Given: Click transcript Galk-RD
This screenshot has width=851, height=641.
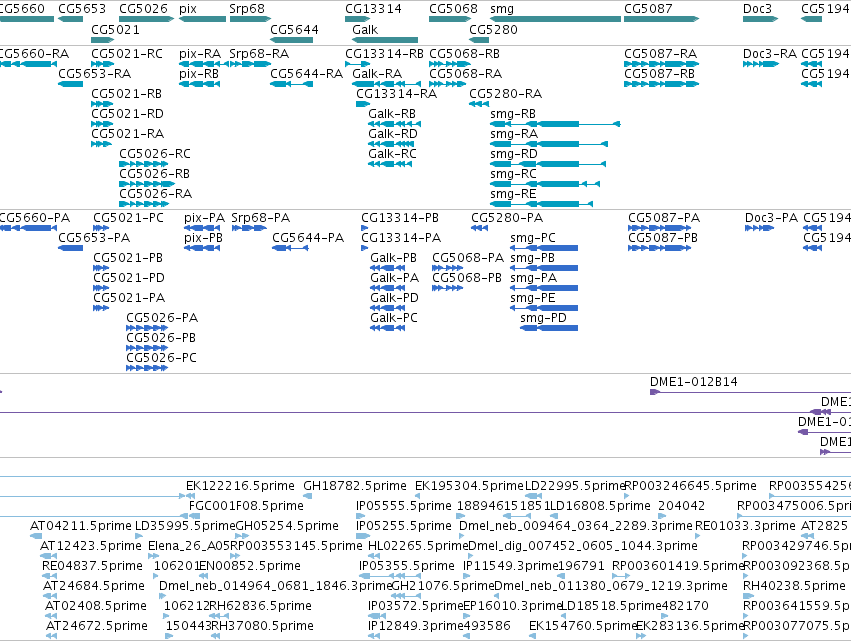Looking at the screenshot, I should (x=391, y=144).
